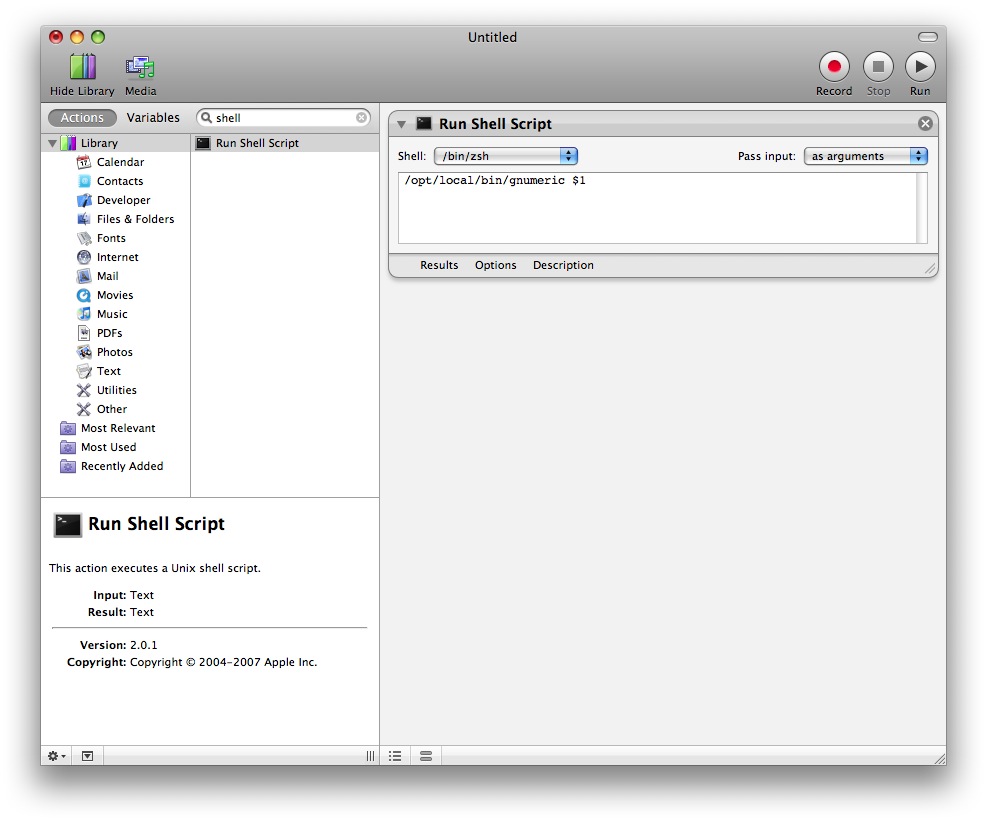The image size is (987, 821).
Task: Start recording with the Record button
Action: pos(834,67)
